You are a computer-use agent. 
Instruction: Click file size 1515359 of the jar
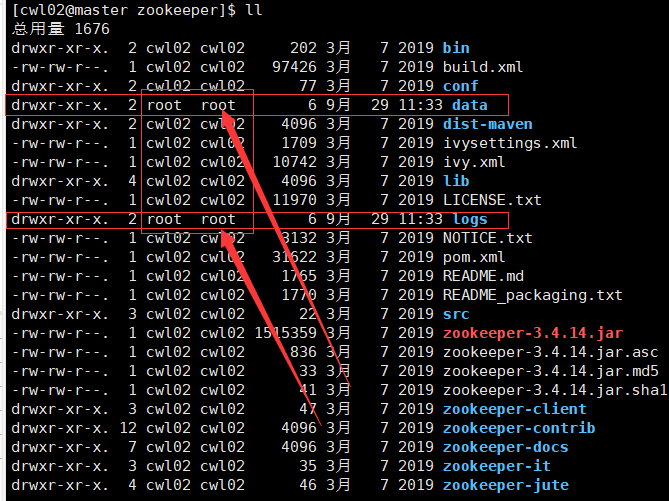(x=285, y=333)
